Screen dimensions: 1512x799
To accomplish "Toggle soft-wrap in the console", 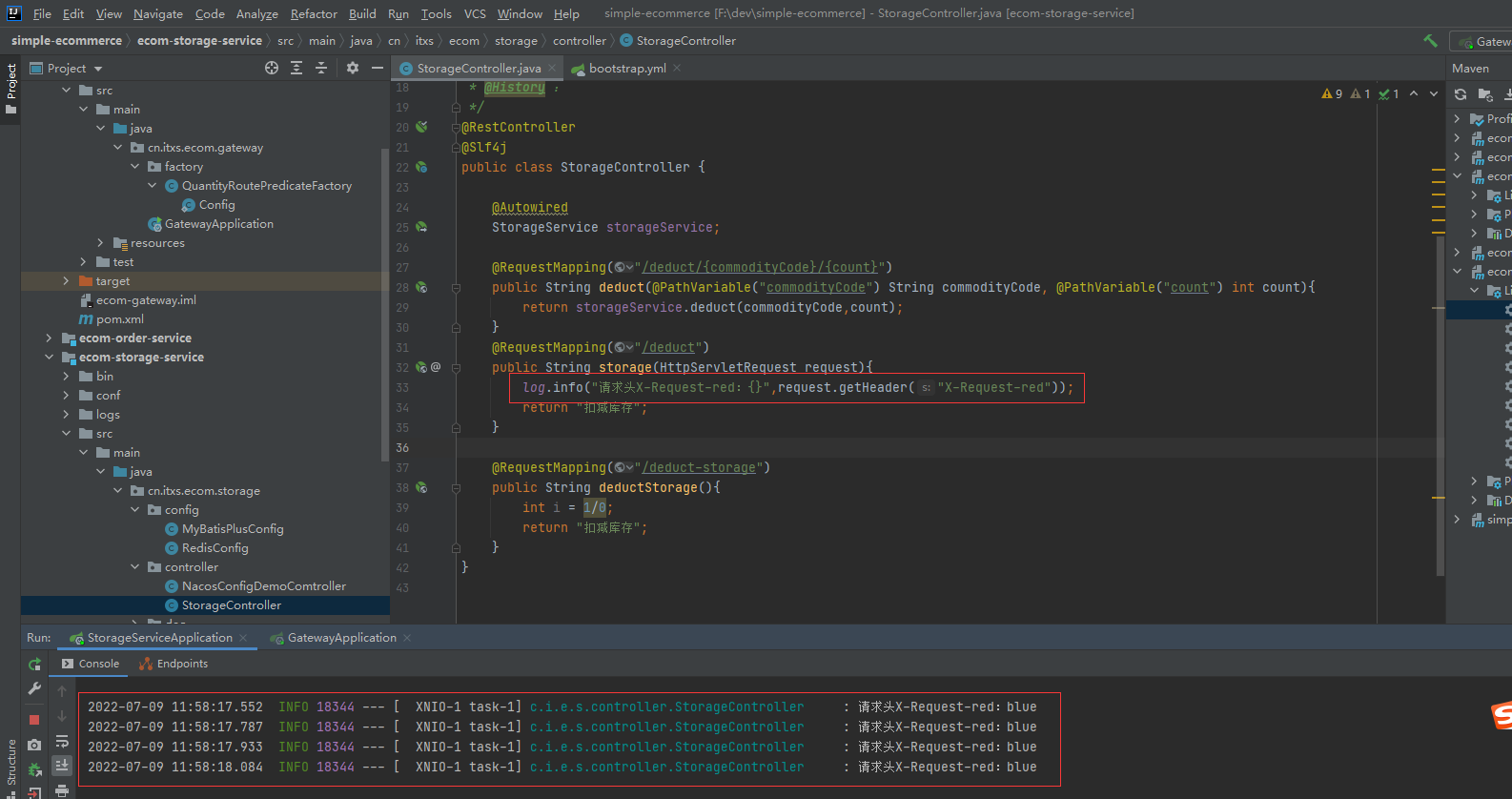I will coord(62,741).
